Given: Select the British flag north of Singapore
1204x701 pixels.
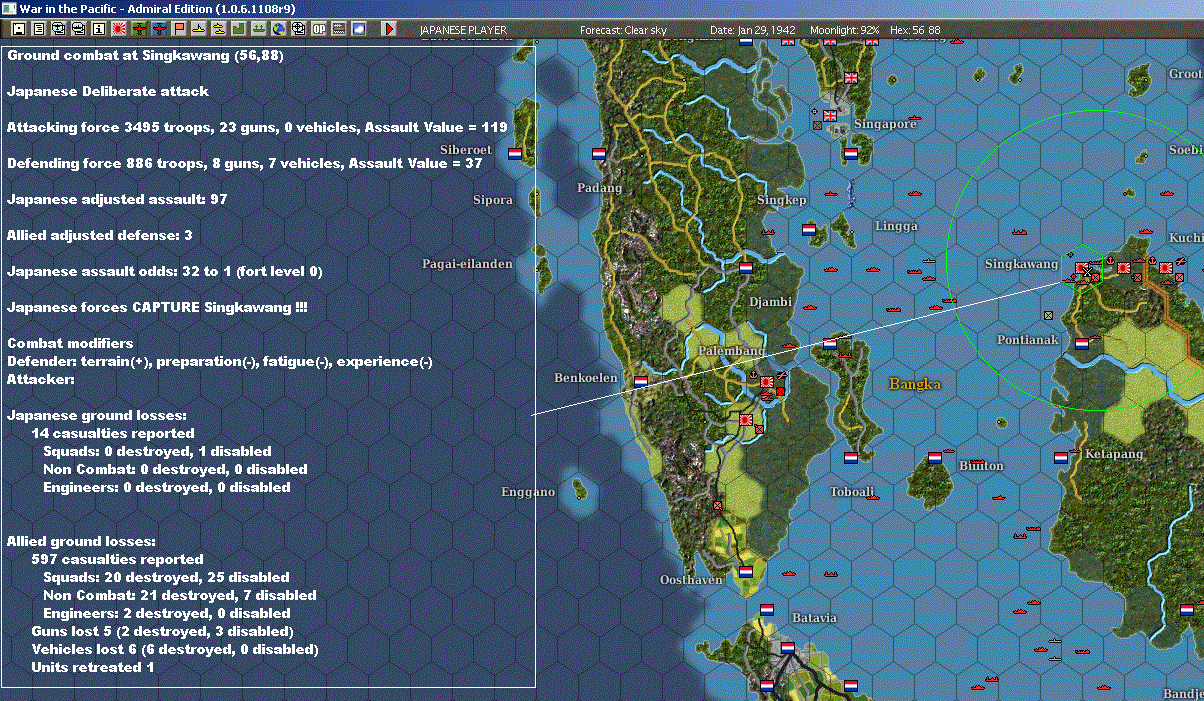Looking at the screenshot, I should 852,77.
